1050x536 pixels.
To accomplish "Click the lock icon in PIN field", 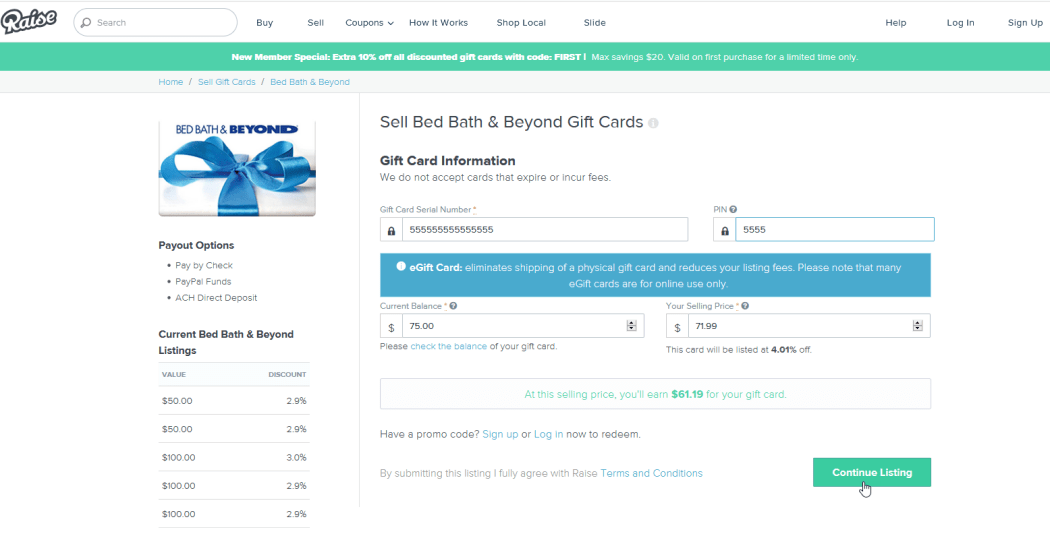I will 724,230.
